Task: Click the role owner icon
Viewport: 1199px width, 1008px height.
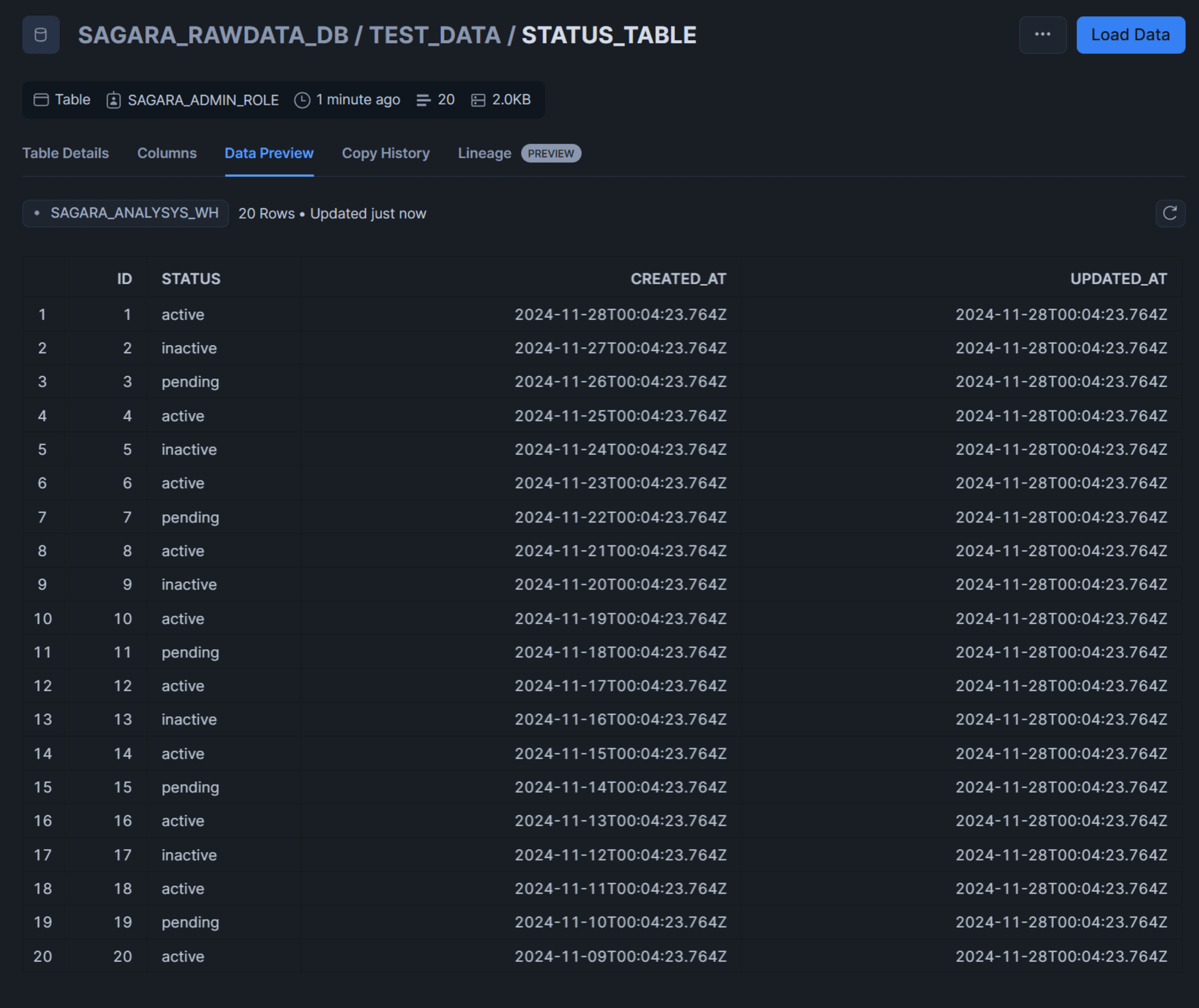Action: coord(113,100)
